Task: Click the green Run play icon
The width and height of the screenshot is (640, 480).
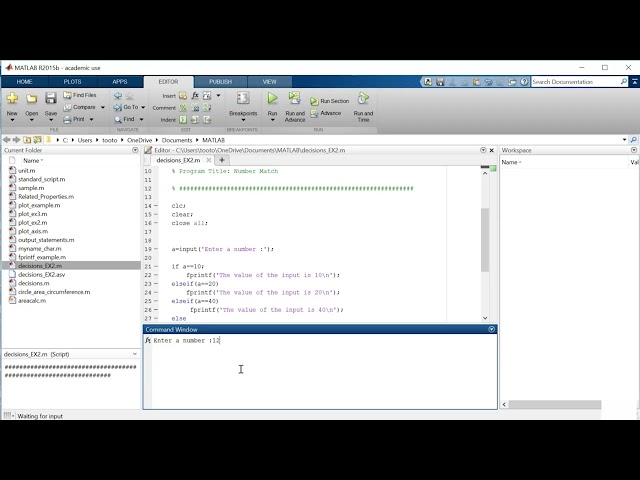Action: [272, 98]
